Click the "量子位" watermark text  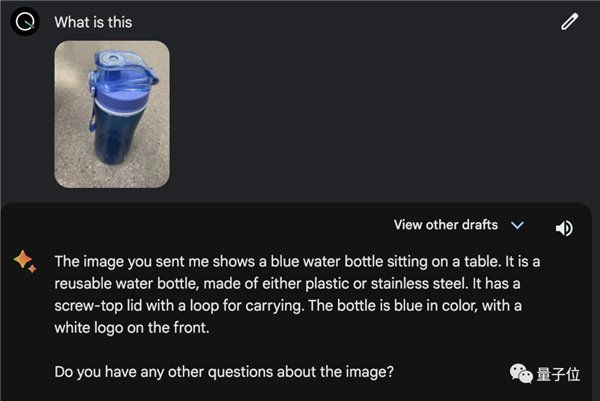click(x=560, y=373)
